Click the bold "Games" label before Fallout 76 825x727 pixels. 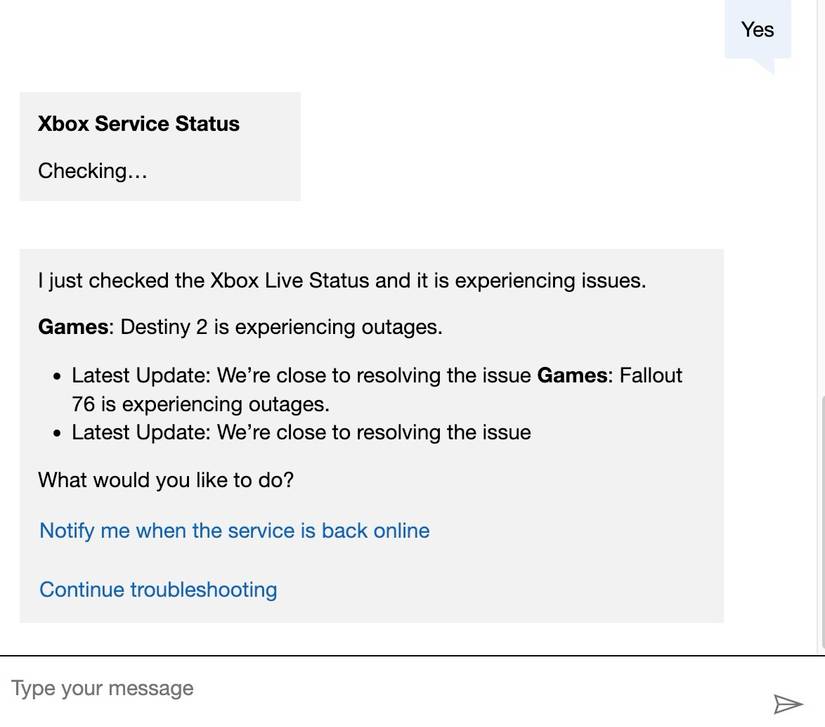(572, 373)
